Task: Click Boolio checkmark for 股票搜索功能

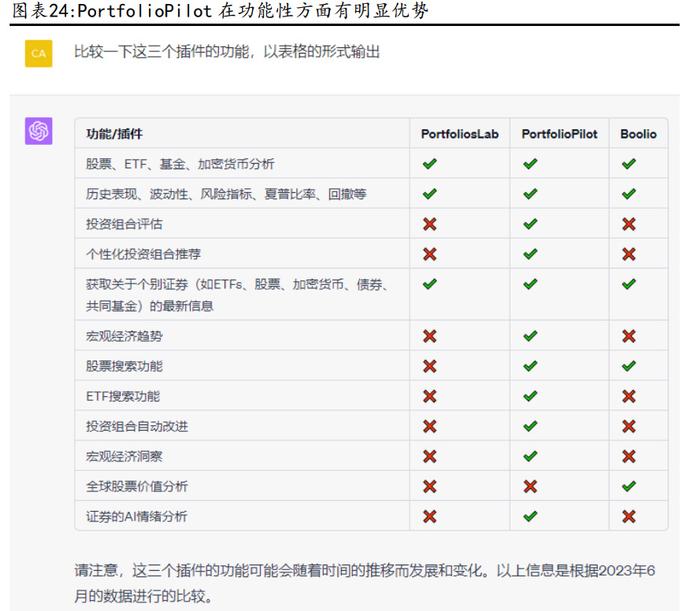Action: (629, 366)
